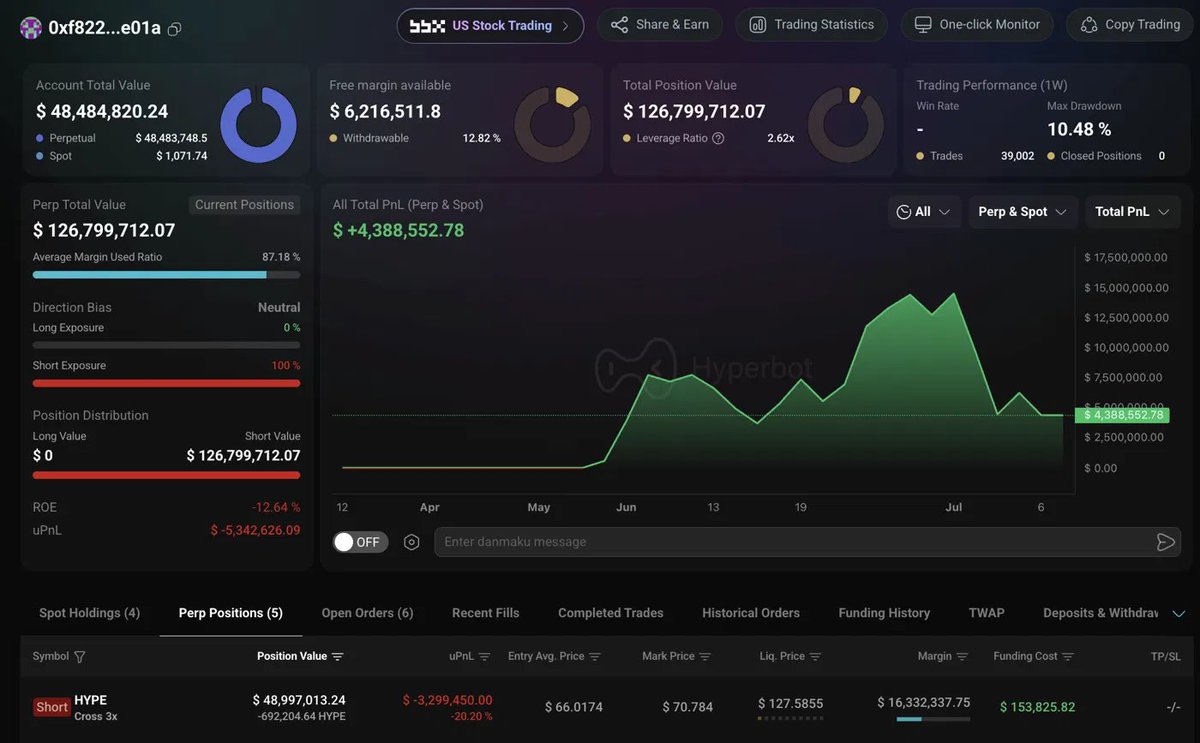The height and width of the screenshot is (743, 1200).
Task: Open the One-click Monitor button
Action: (977, 25)
